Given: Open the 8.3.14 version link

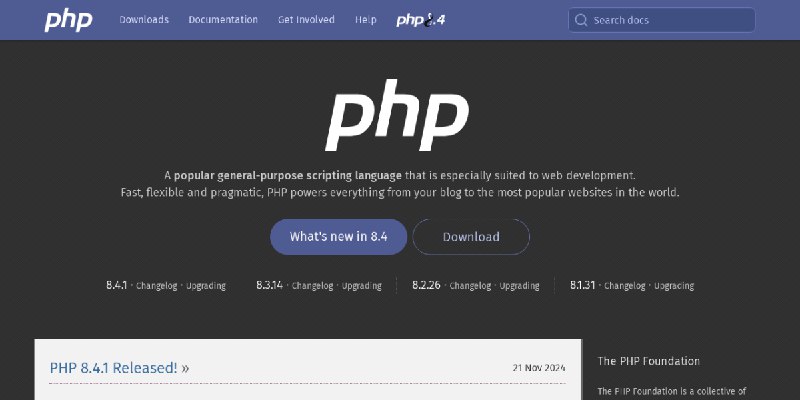Looking at the screenshot, I should coord(269,285).
